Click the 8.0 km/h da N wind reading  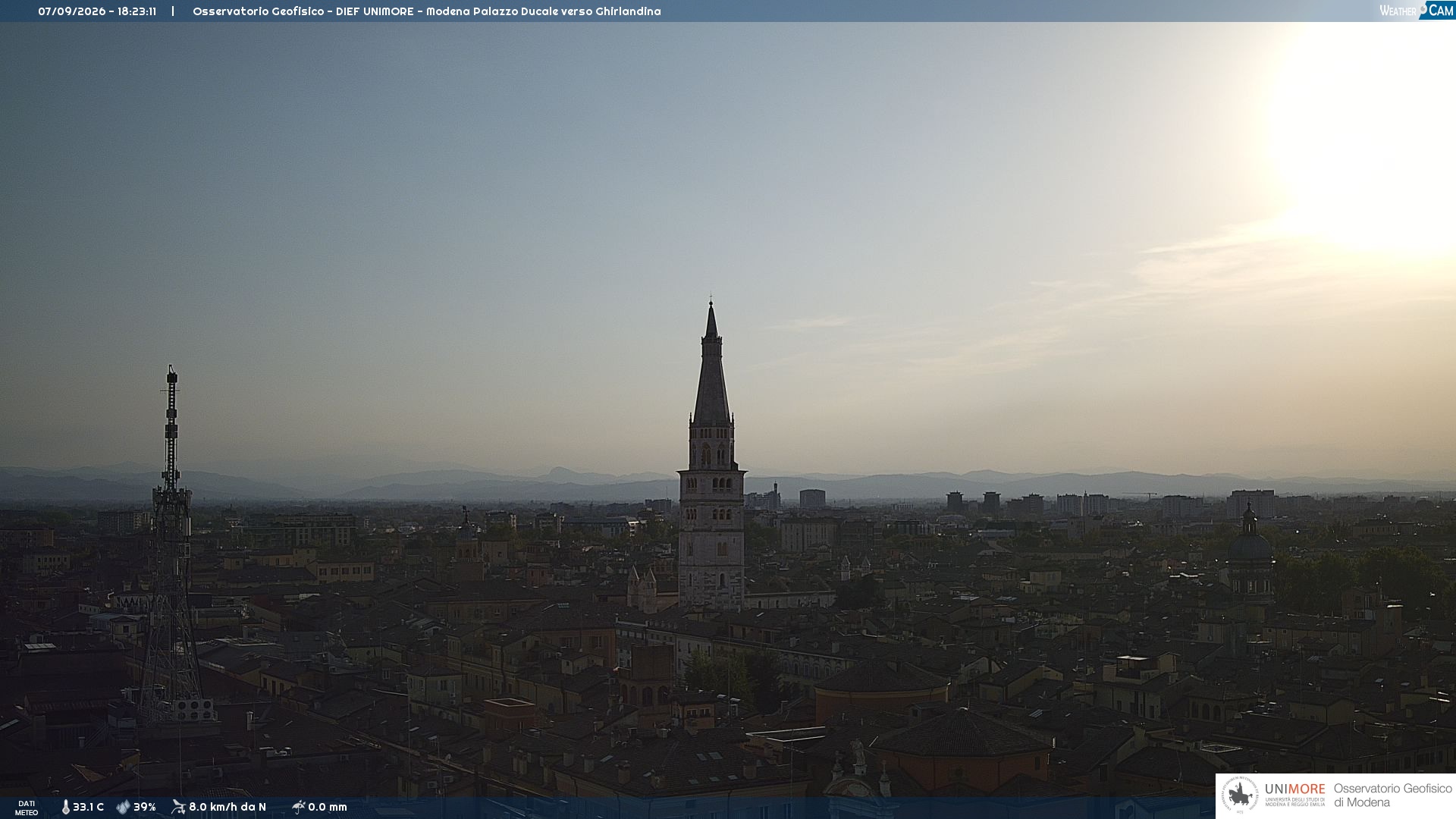227,807
